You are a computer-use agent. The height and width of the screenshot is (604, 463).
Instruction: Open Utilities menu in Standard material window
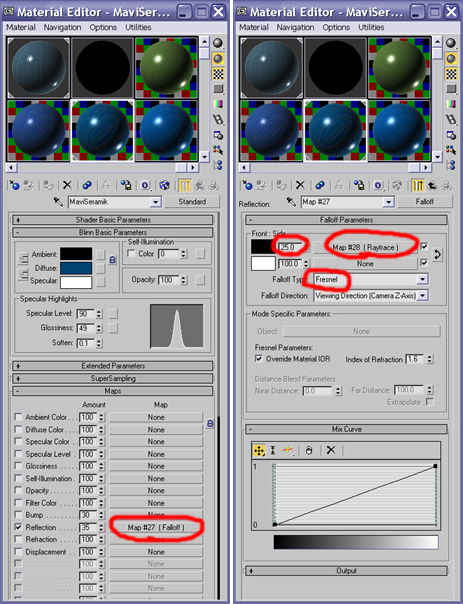click(x=138, y=27)
